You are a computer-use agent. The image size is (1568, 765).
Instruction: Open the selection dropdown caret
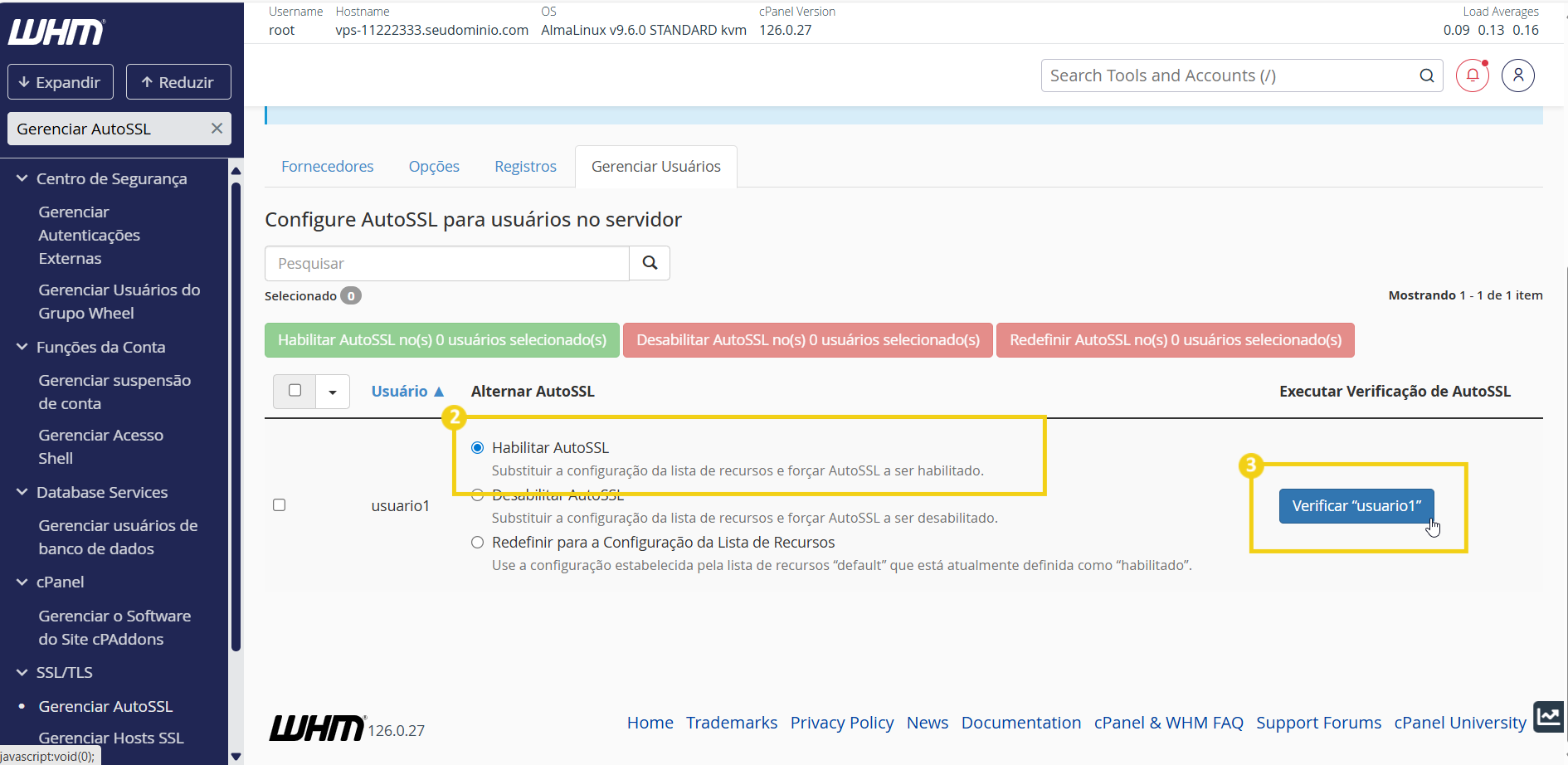tap(333, 392)
